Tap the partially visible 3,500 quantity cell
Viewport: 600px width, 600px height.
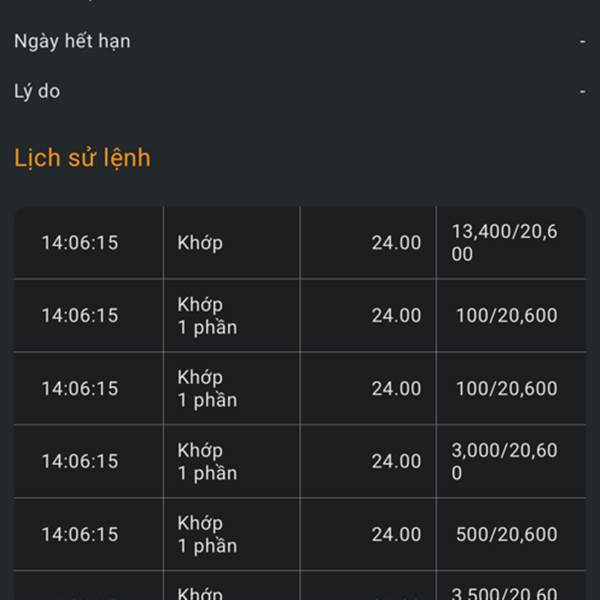pos(504,593)
